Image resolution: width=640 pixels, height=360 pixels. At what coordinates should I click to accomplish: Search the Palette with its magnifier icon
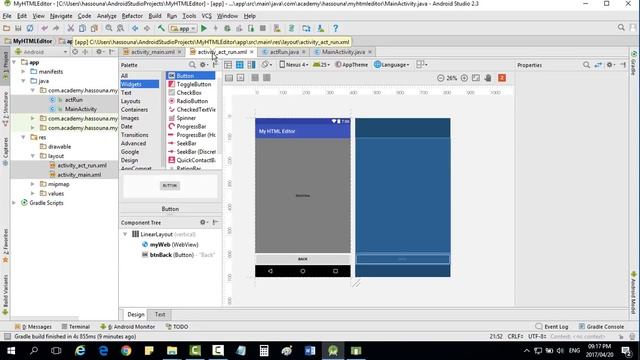pos(192,65)
